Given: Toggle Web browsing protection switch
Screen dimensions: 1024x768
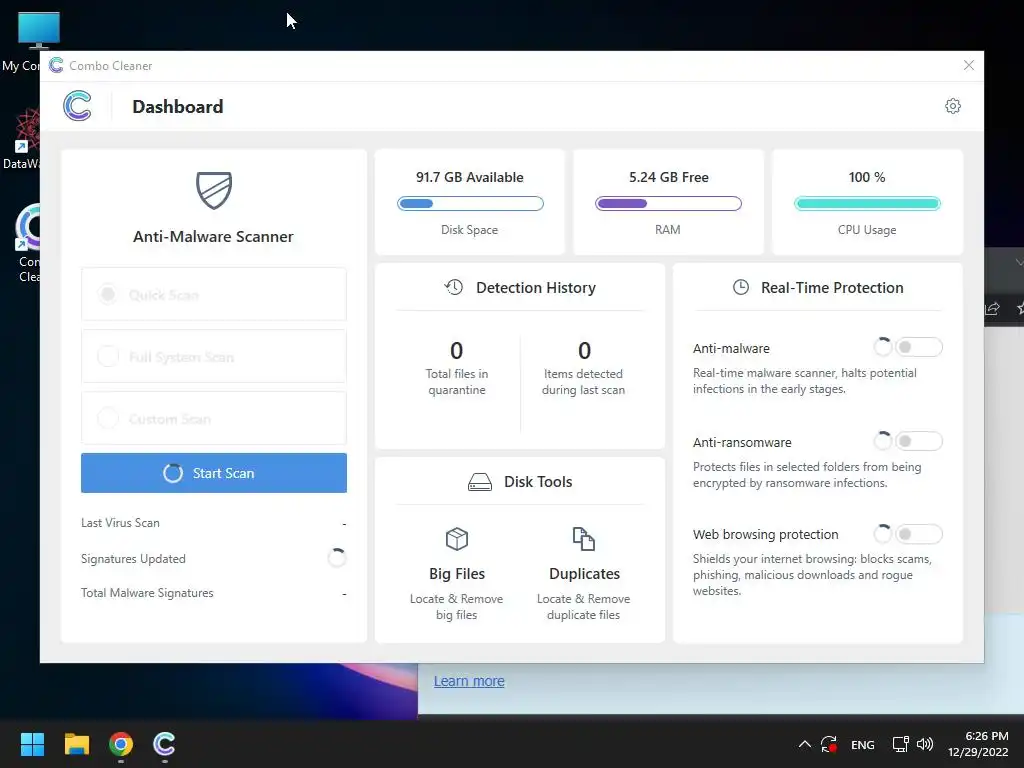Looking at the screenshot, I should tap(918, 534).
